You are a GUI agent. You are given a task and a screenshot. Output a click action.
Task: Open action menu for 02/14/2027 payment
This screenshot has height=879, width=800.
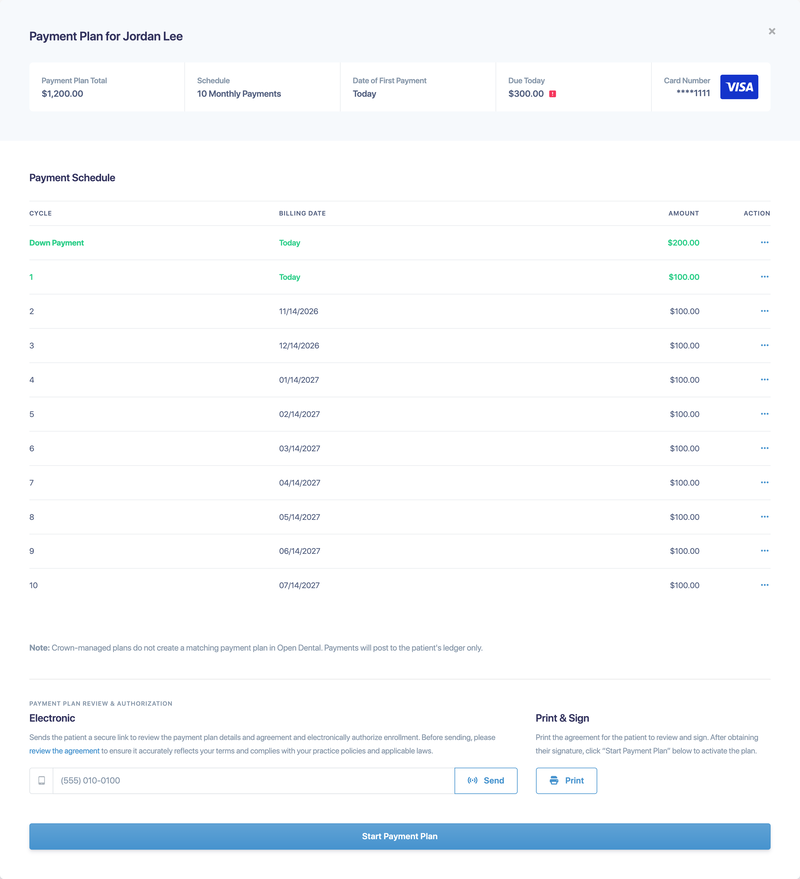(x=764, y=414)
